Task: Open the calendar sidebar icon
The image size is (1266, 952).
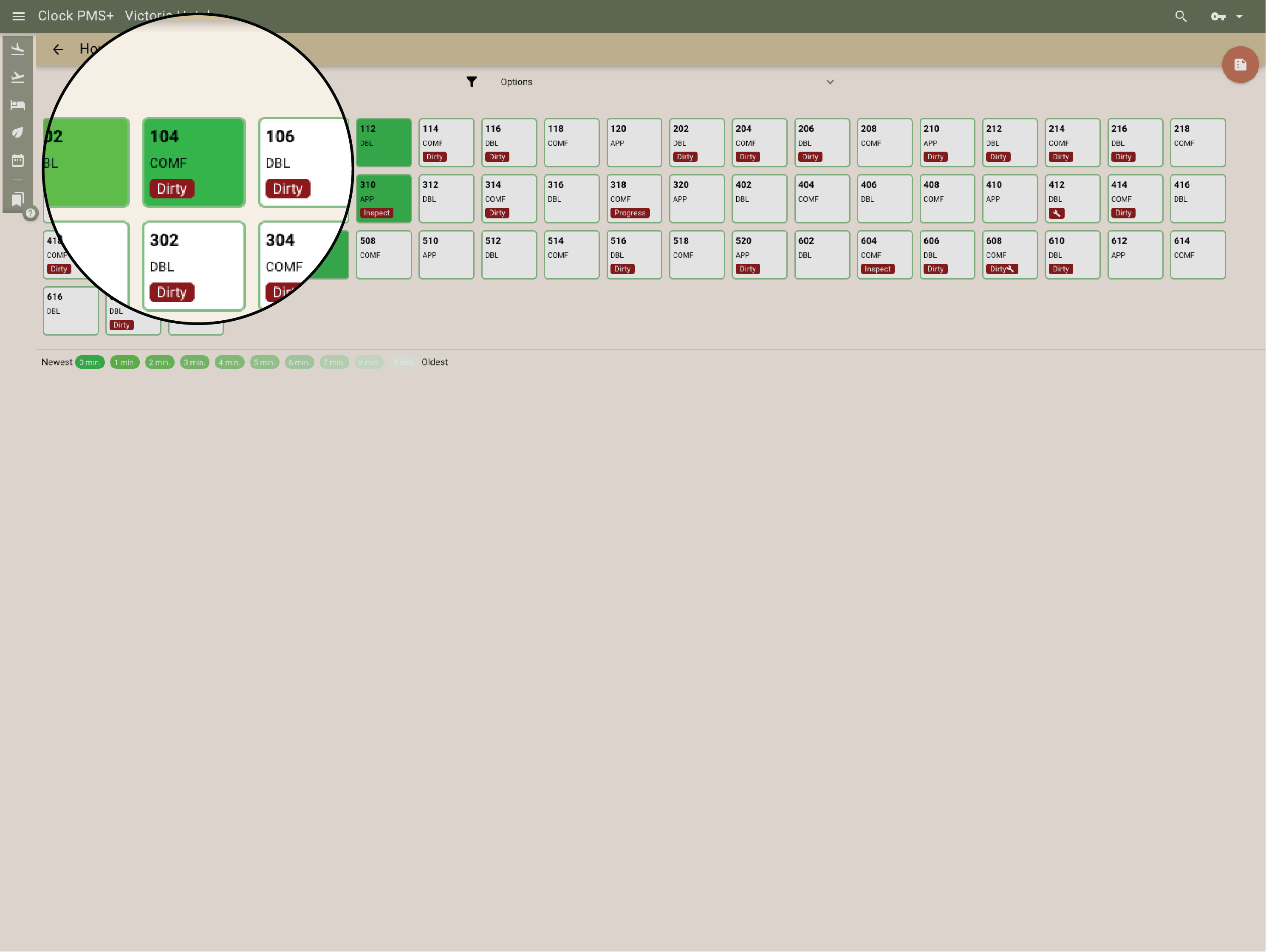Action: [x=18, y=160]
